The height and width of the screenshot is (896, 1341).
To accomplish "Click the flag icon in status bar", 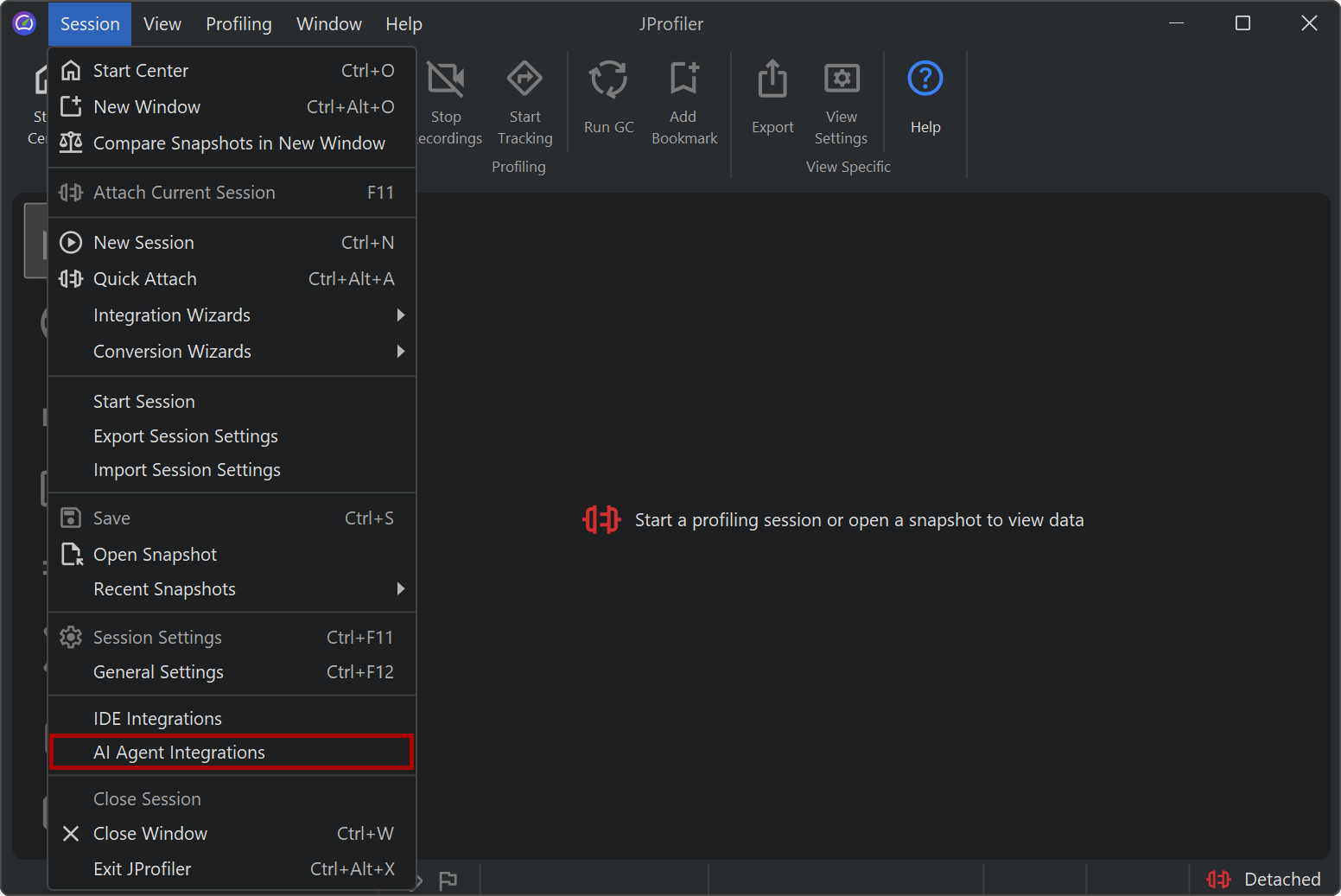I will 448,880.
